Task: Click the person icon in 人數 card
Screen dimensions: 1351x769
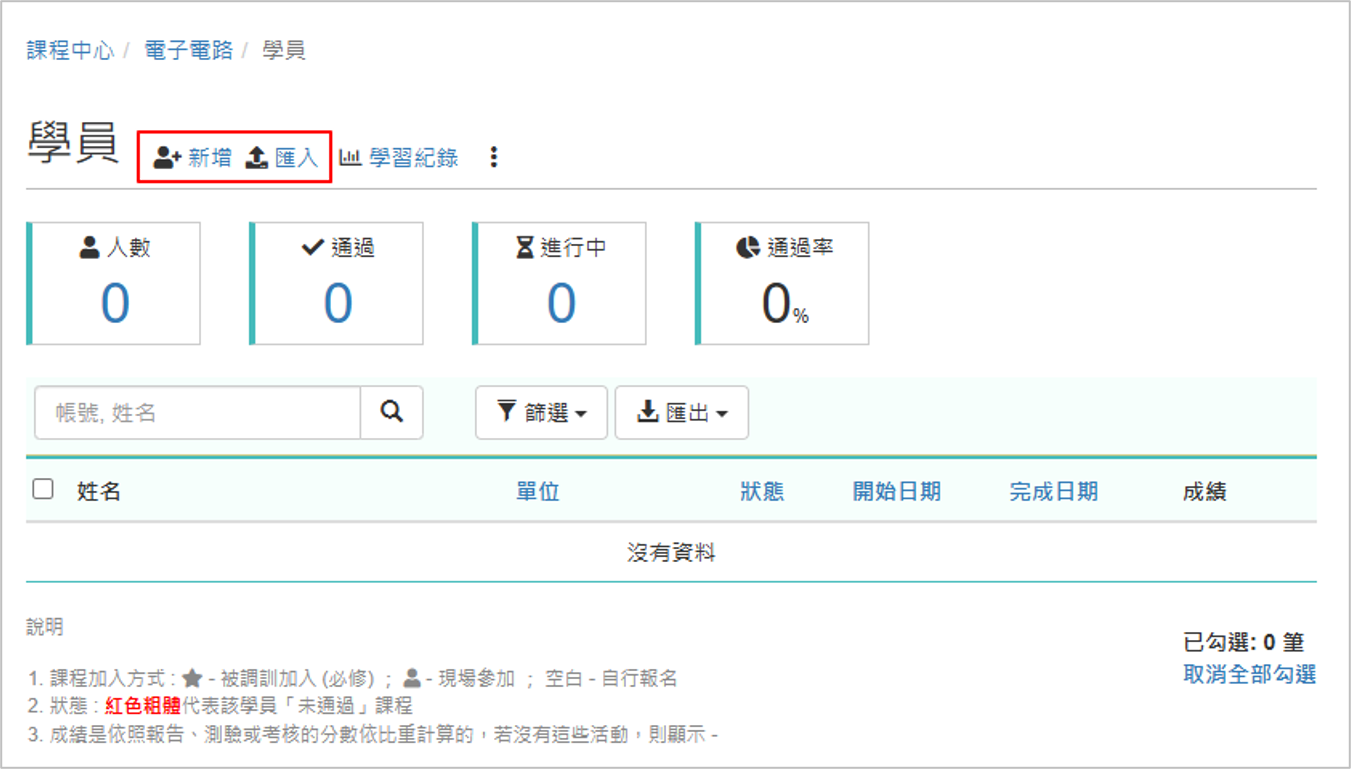Action: pyautogui.click(x=90, y=247)
